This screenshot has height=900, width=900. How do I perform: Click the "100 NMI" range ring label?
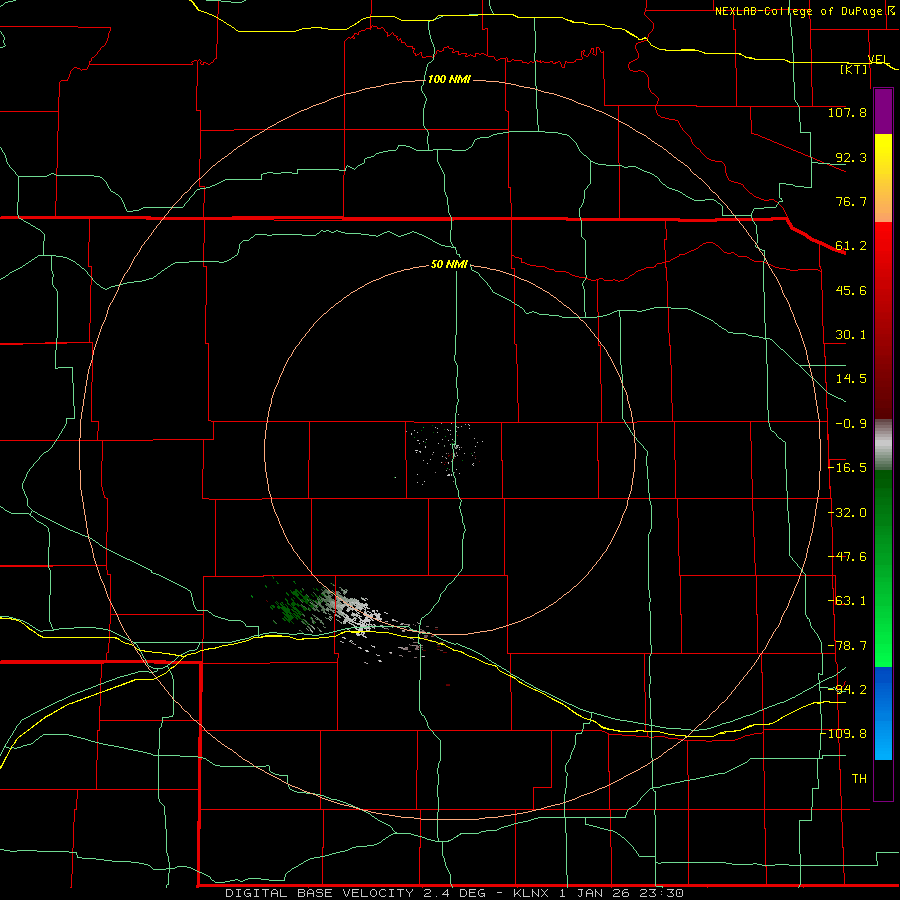[x=449, y=79]
